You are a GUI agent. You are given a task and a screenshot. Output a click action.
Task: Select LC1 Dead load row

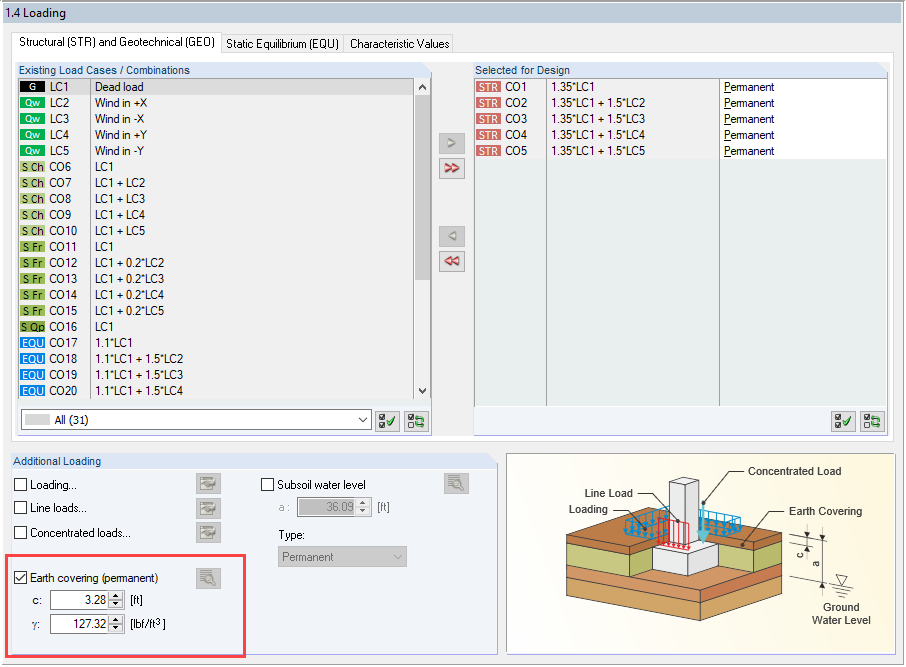point(216,87)
